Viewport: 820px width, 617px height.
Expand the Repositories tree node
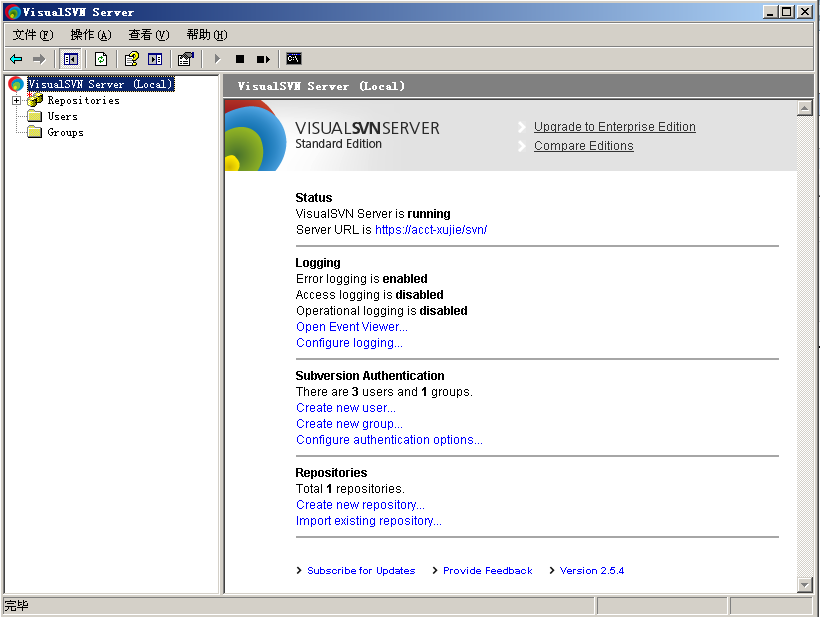[17, 100]
